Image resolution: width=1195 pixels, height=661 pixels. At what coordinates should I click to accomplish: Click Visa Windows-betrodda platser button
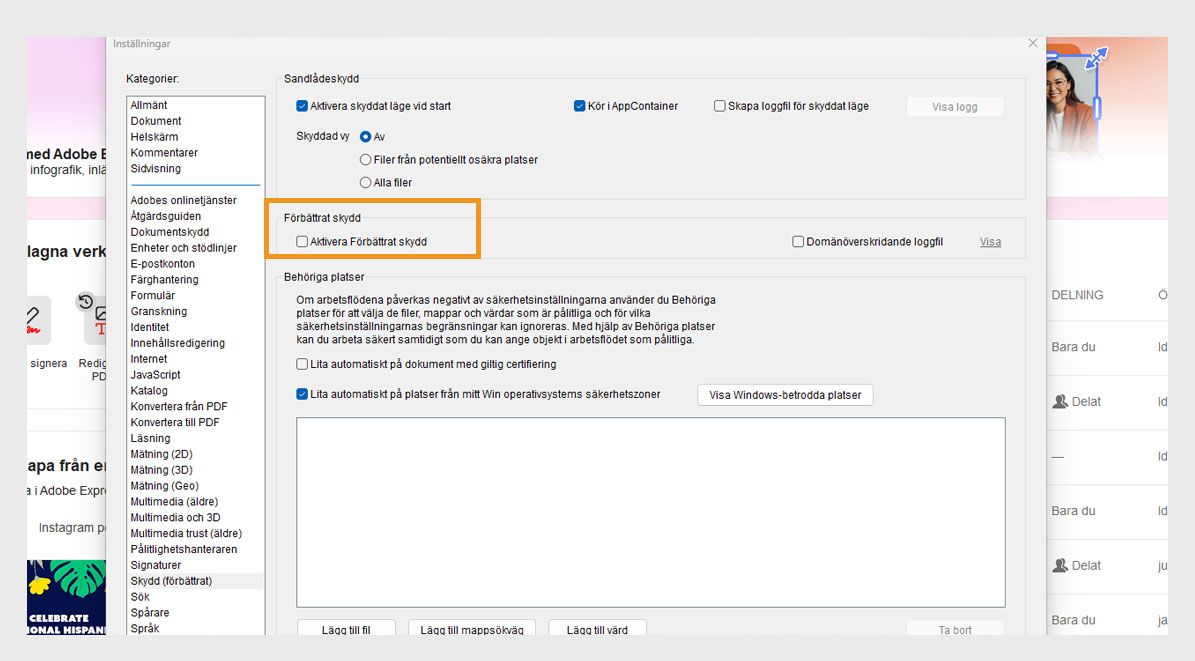(785, 395)
